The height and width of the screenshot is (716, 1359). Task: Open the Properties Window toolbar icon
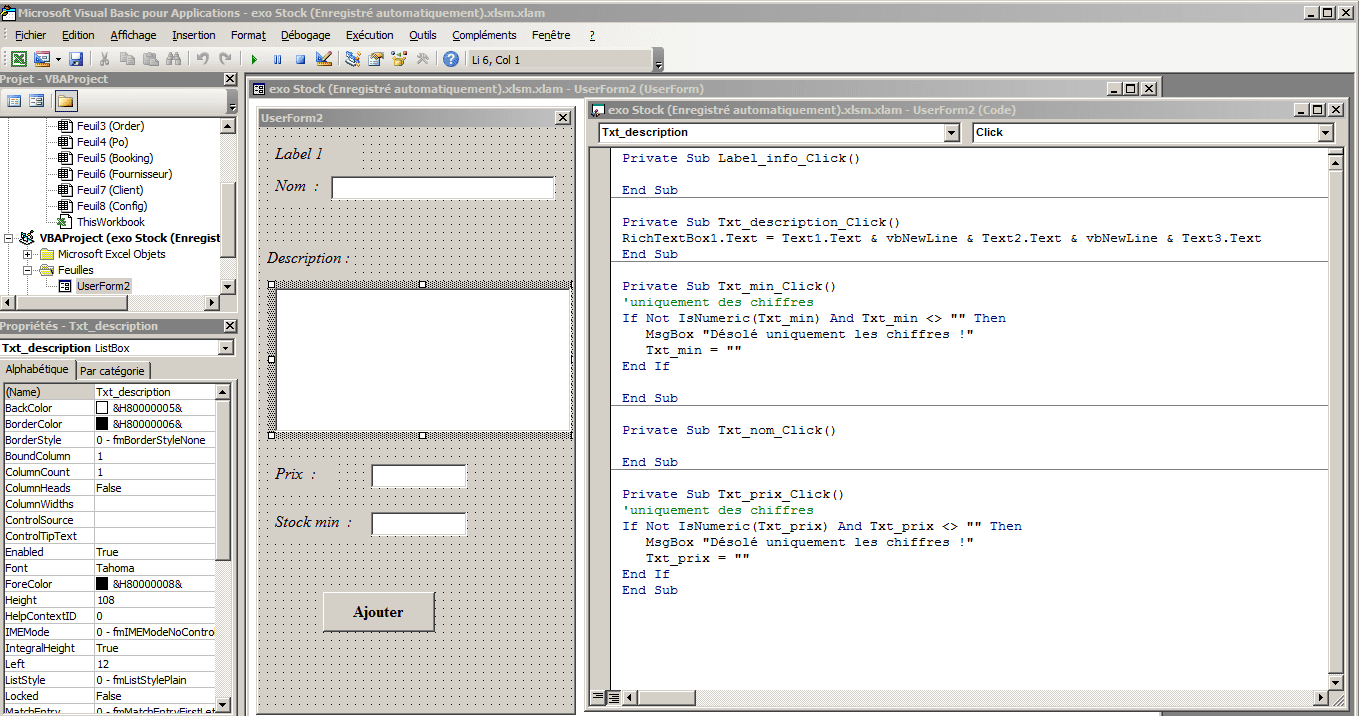376,60
